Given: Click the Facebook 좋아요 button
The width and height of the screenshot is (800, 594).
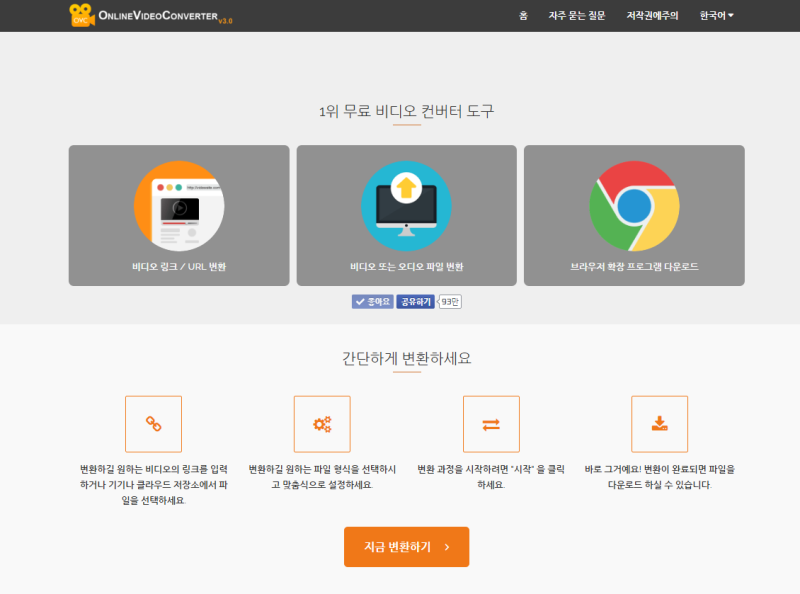Looking at the screenshot, I should point(372,302).
